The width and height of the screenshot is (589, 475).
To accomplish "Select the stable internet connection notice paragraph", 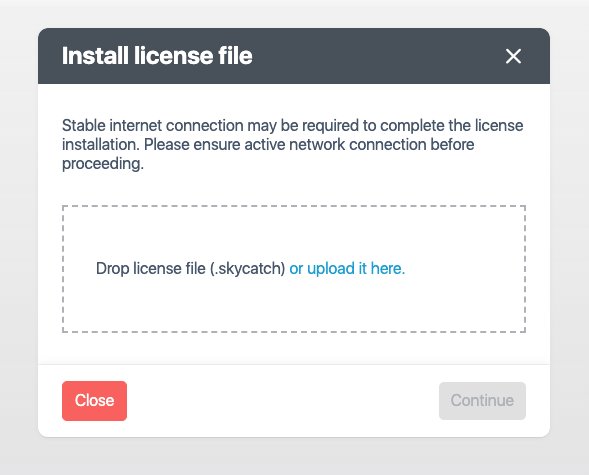I will coord(292,145).
